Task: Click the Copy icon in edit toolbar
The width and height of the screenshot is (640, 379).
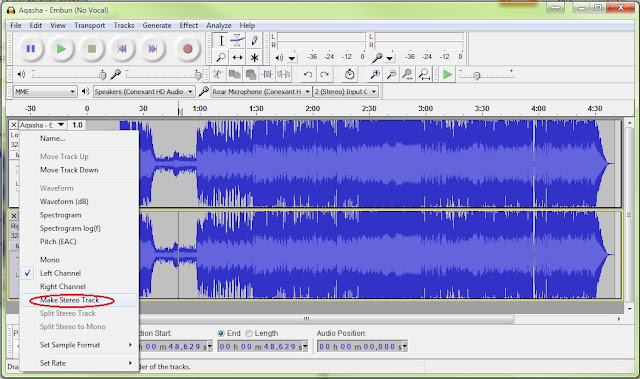Action: tap(234, 74)
